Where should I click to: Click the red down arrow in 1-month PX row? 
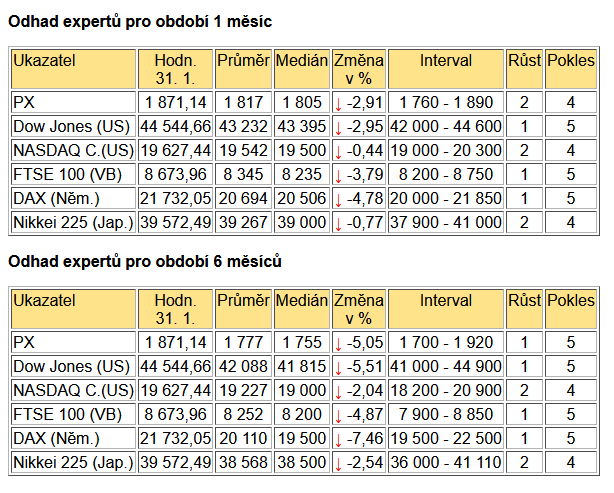tap(338, 105)
